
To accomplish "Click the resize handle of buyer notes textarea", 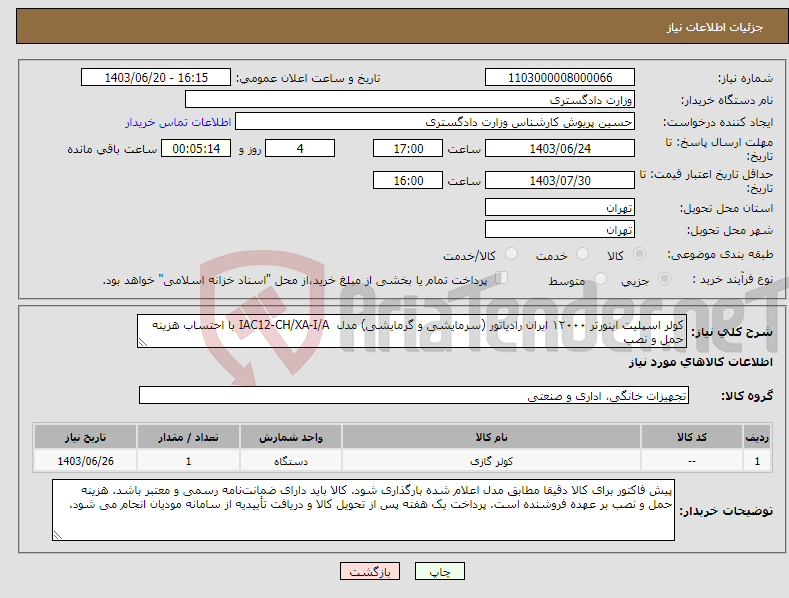I will pos(57,536).
